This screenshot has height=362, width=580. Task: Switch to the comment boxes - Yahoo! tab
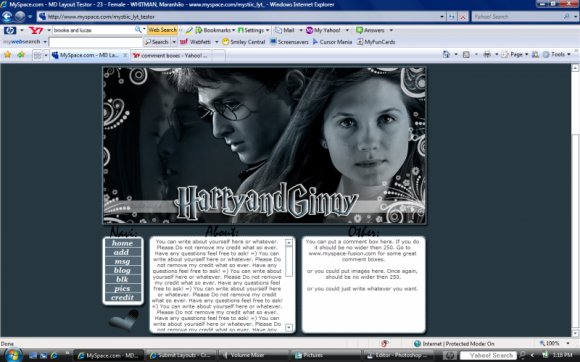[171, 56]
